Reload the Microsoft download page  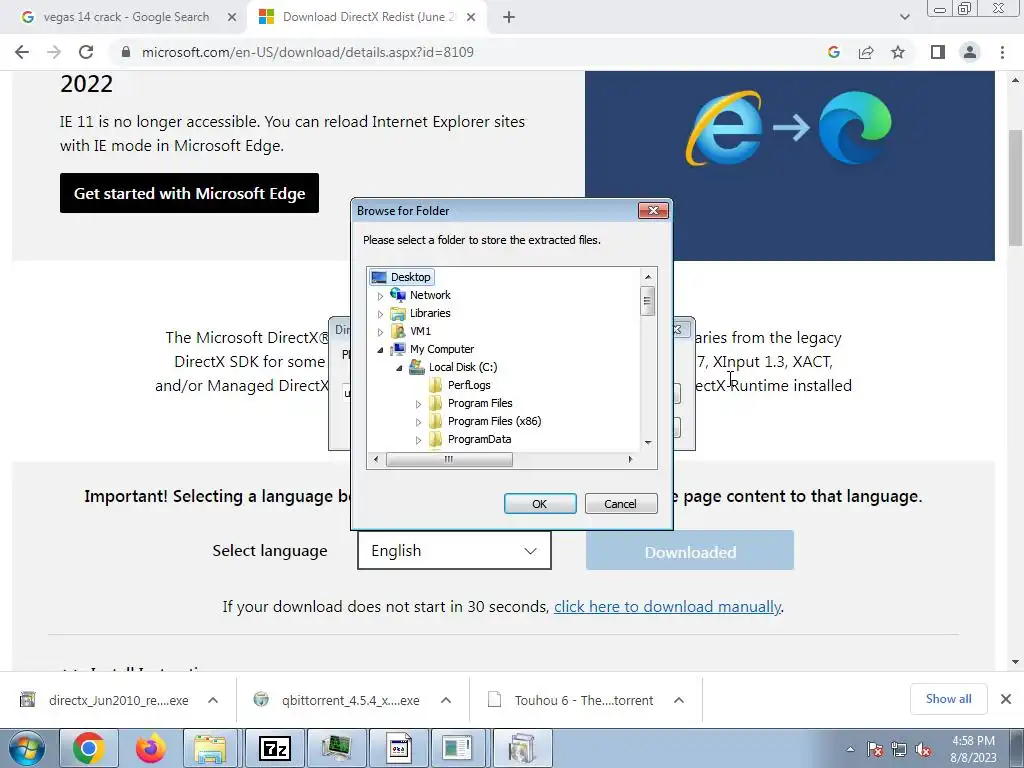click(x=86, y=52)
